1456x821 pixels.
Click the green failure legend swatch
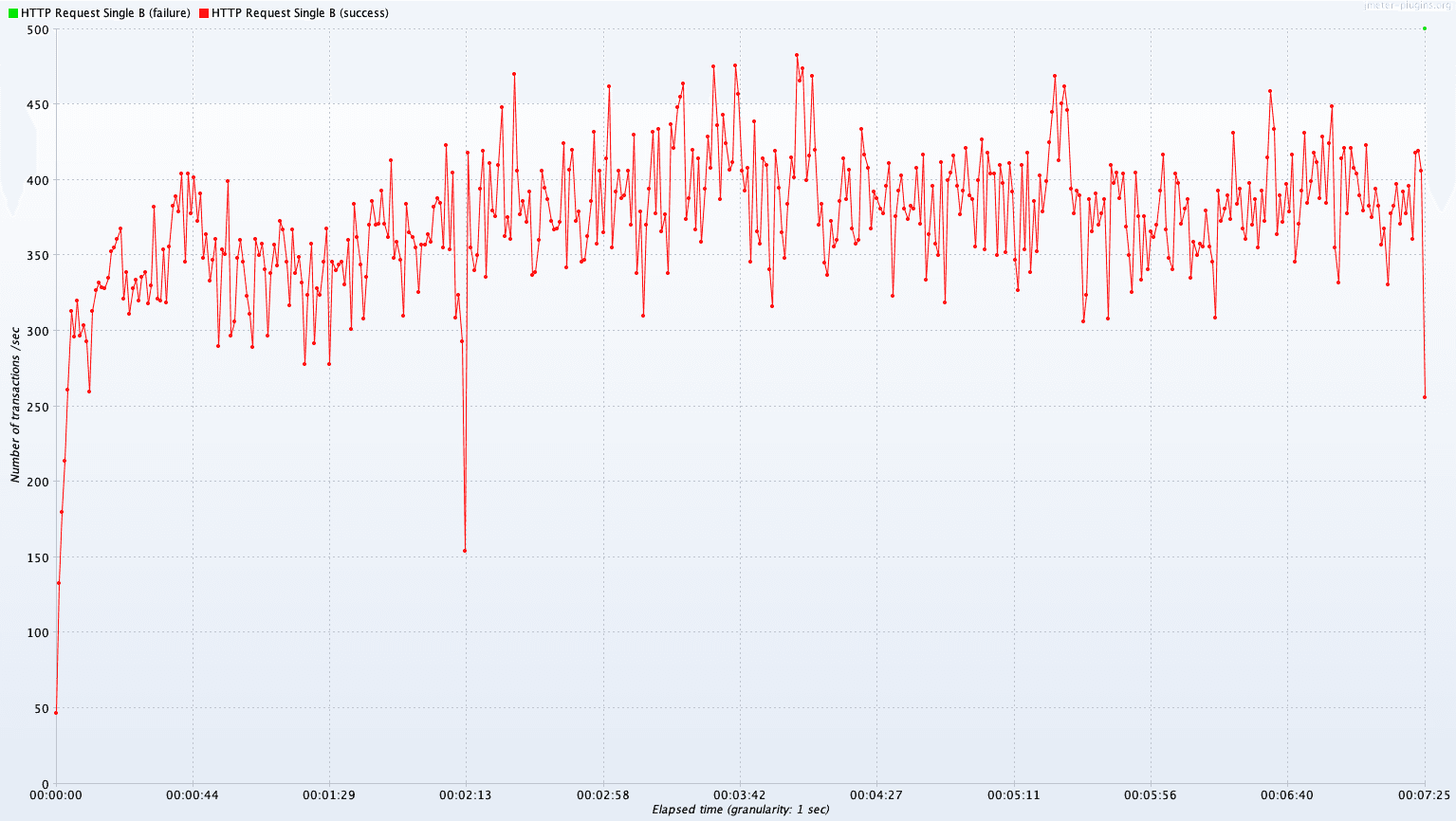(x=14, y=13)
